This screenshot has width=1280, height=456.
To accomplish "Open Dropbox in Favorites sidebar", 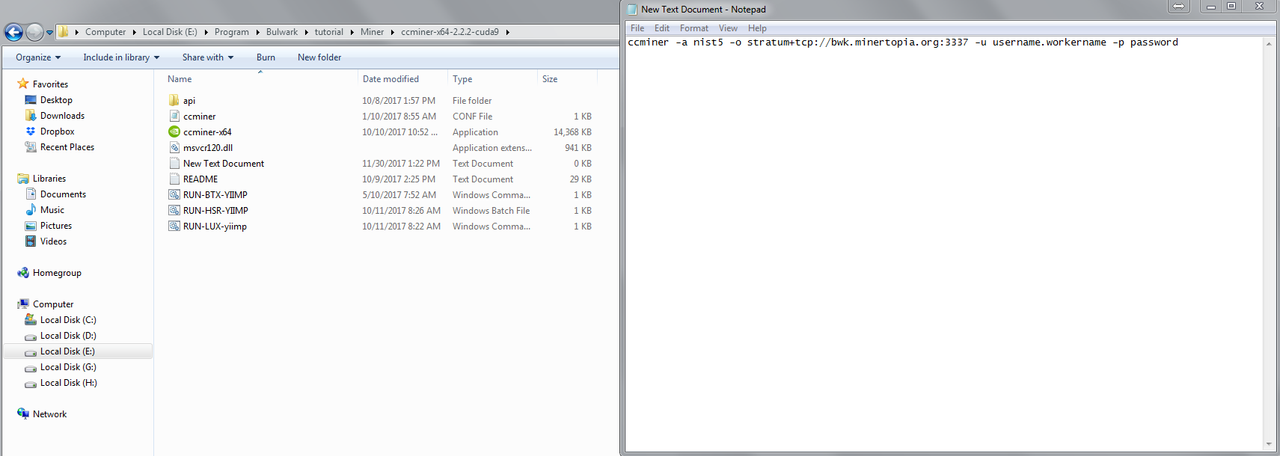I will pos(57,131).
